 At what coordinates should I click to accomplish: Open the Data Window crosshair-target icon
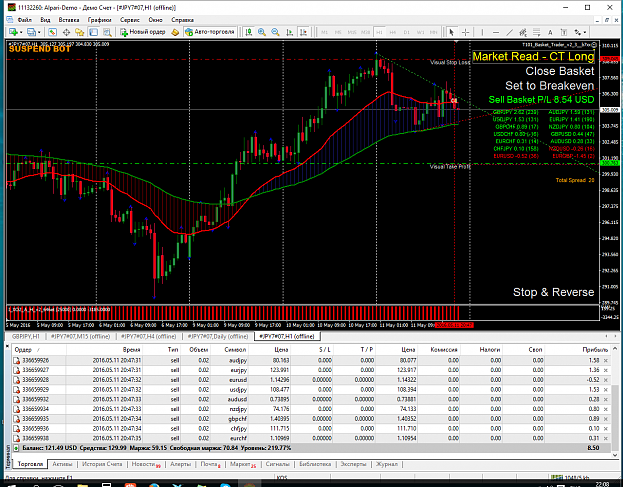66,32
